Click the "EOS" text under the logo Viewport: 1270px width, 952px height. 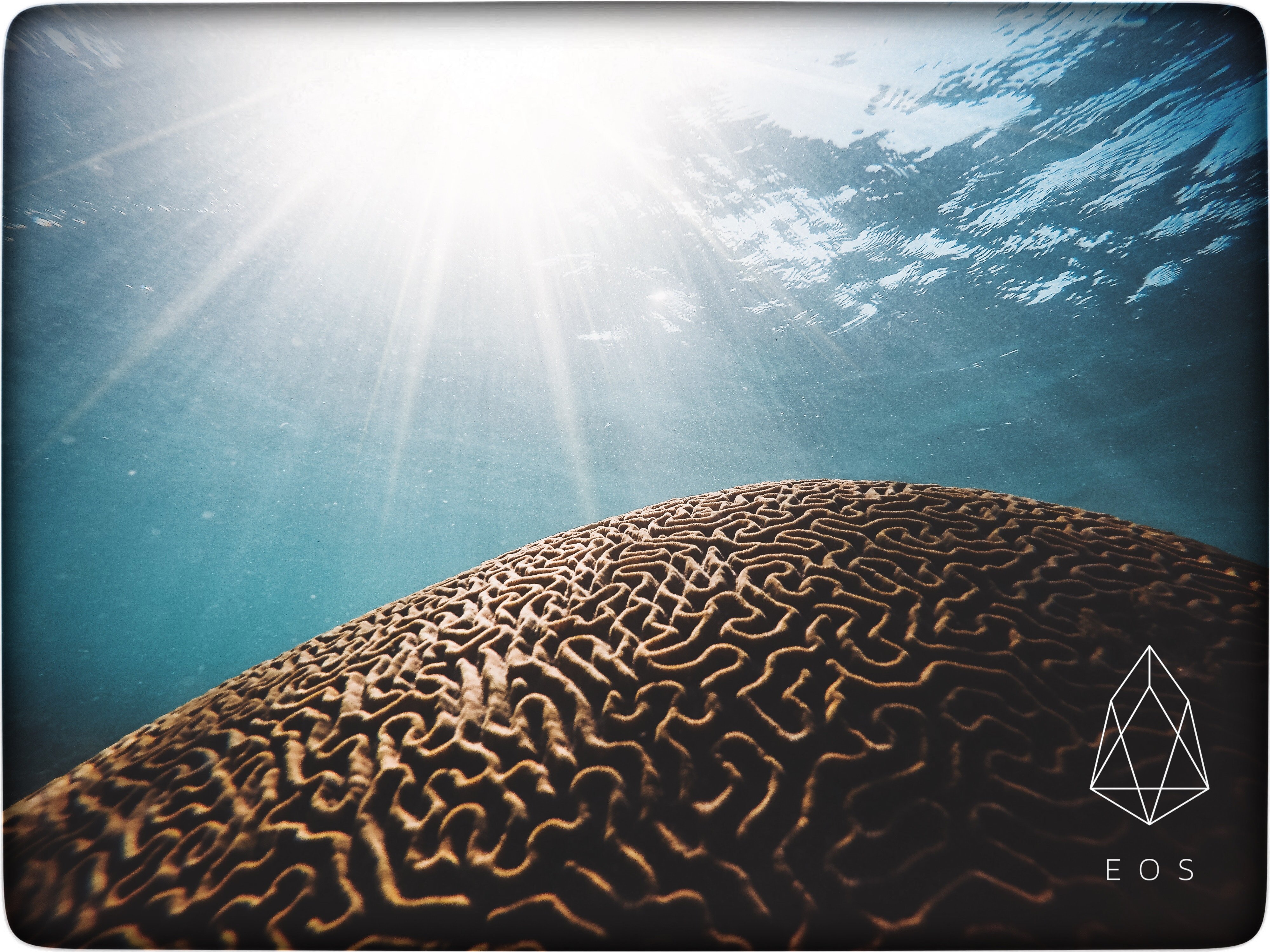1151,870
